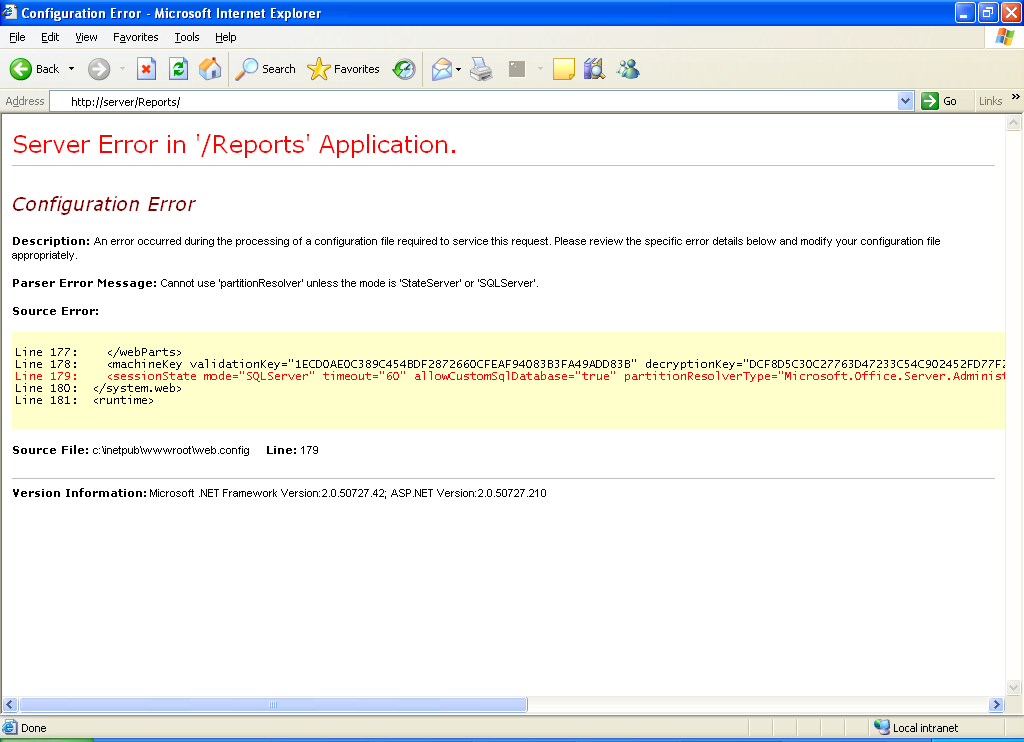
Task: Open the Address bar dropdown list
Action: (x=905, y=101)
